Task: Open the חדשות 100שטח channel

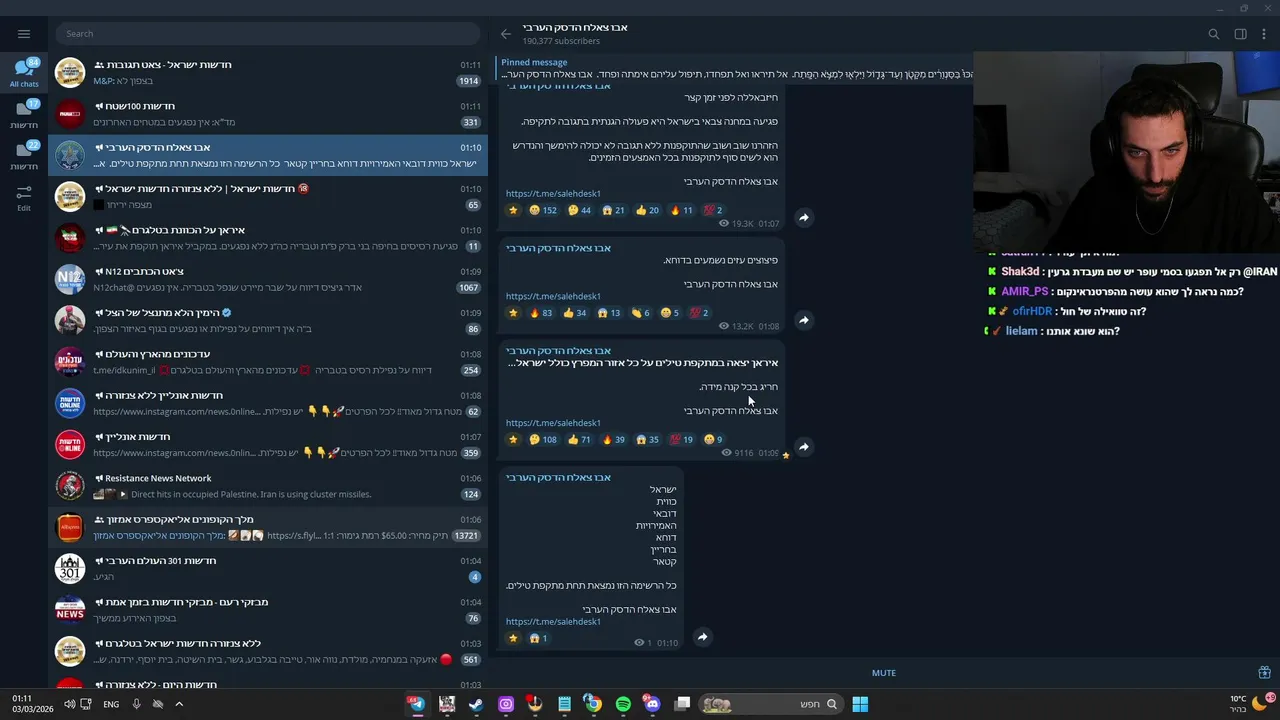Action: 268,114
